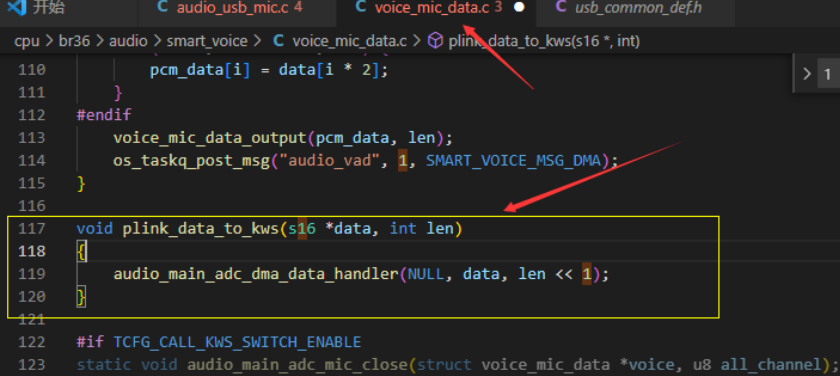Image resolution: width=840 pixels, height=376 pixels.
Task: Click plink_data_to_kws function name on line 117
Action: pyautogui.click(x=200, y=229)
